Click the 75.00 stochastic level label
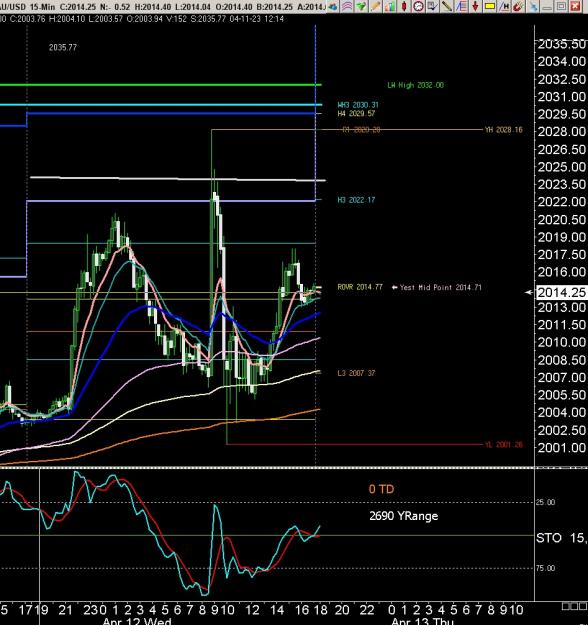The height and width of the screenshot is (625, 588). pos(545,568)
